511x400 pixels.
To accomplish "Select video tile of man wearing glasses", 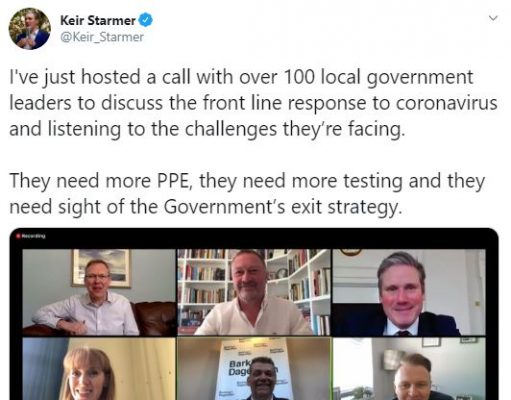I will click(x=99, y=292).
